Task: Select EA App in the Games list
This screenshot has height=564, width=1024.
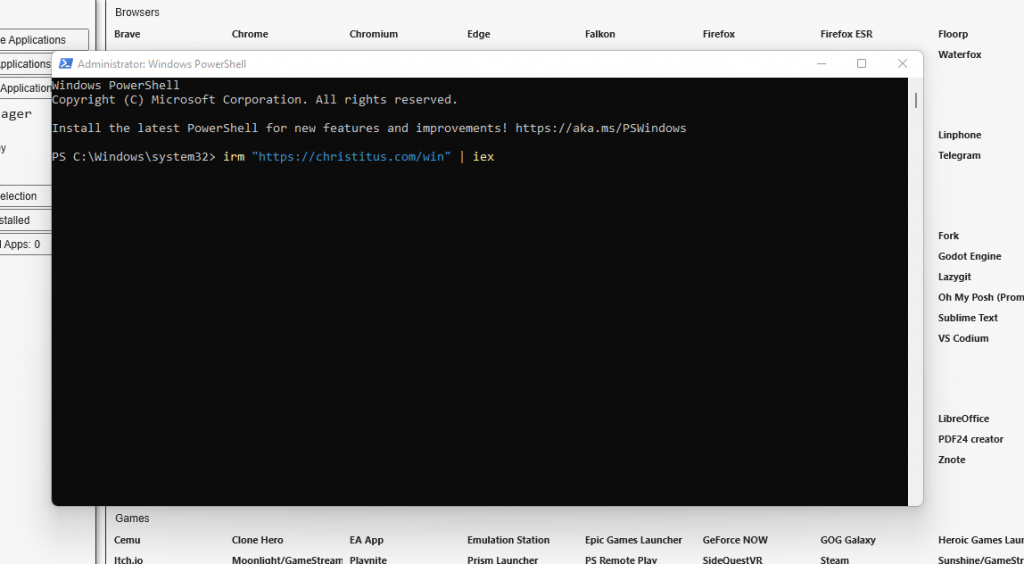Action: [366, 540]
